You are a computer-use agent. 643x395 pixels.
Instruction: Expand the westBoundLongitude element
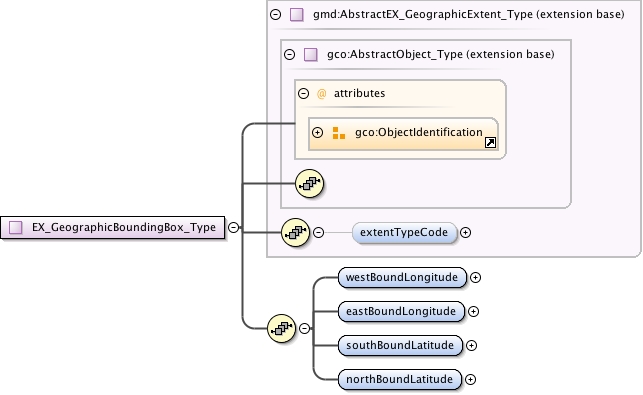475,278
